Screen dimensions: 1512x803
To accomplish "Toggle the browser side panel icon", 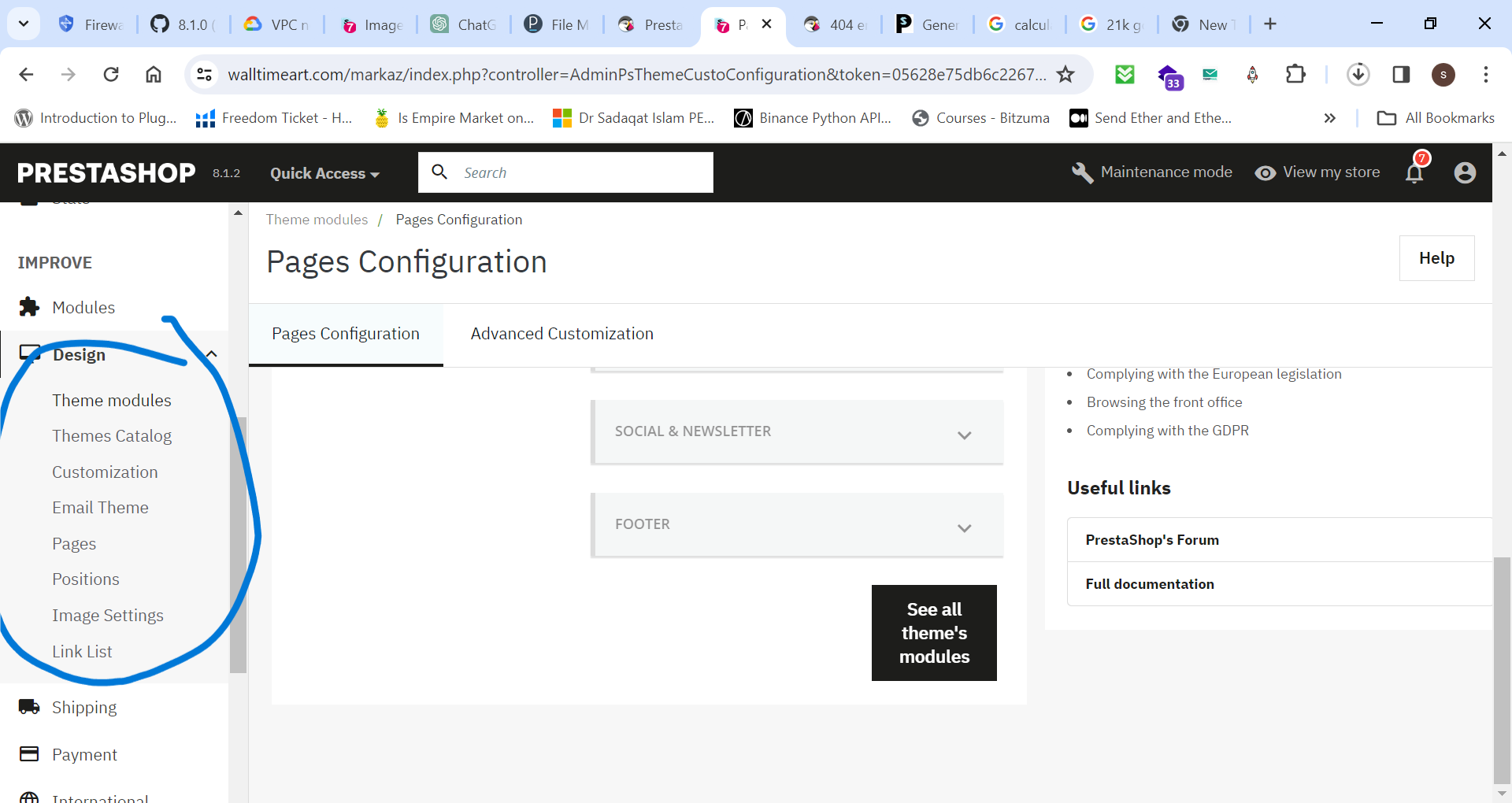I will tap(1401, 74).
